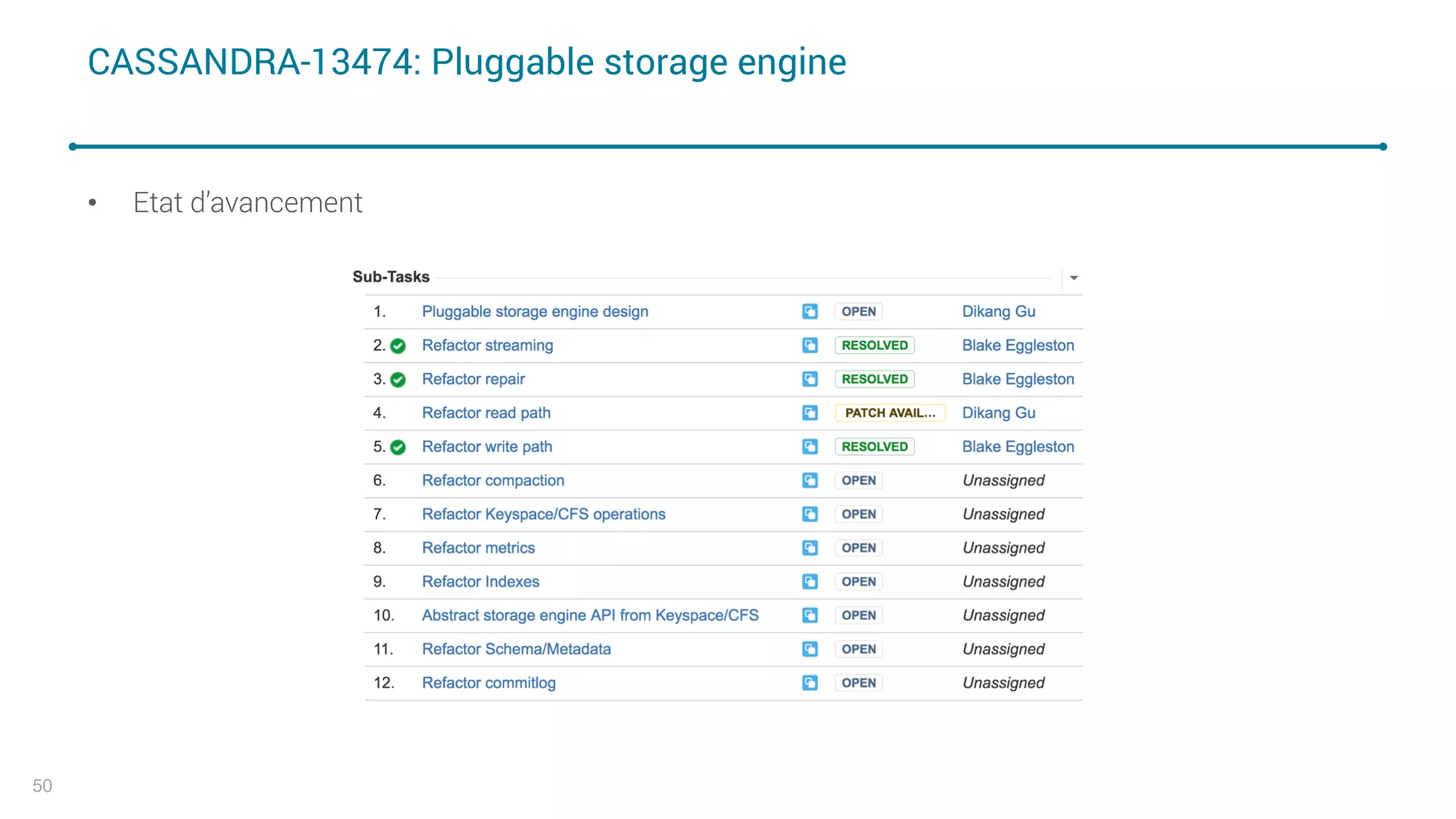Click sub-task icon in Refactor compaction row
1456x819 pixels.
(810, 481)
